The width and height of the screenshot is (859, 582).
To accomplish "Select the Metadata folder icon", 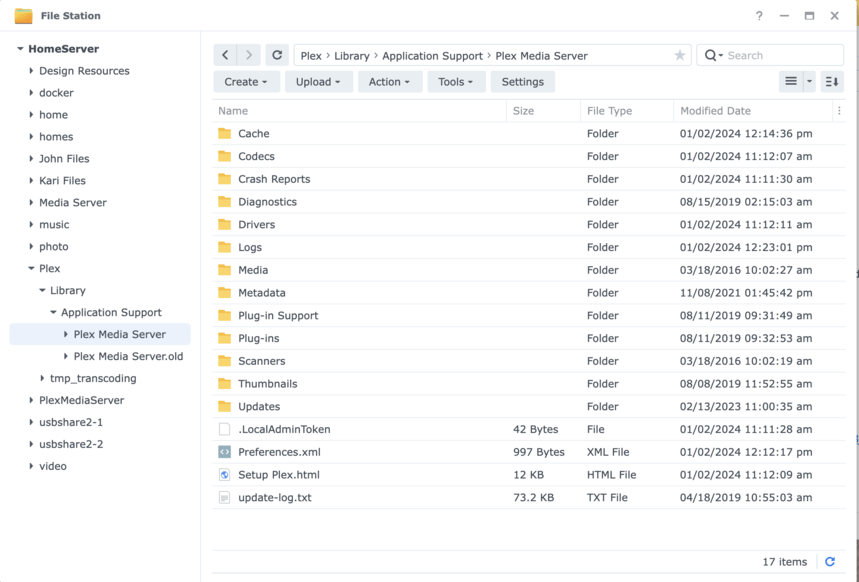I will pyautogui.click(x=225, y=293).
